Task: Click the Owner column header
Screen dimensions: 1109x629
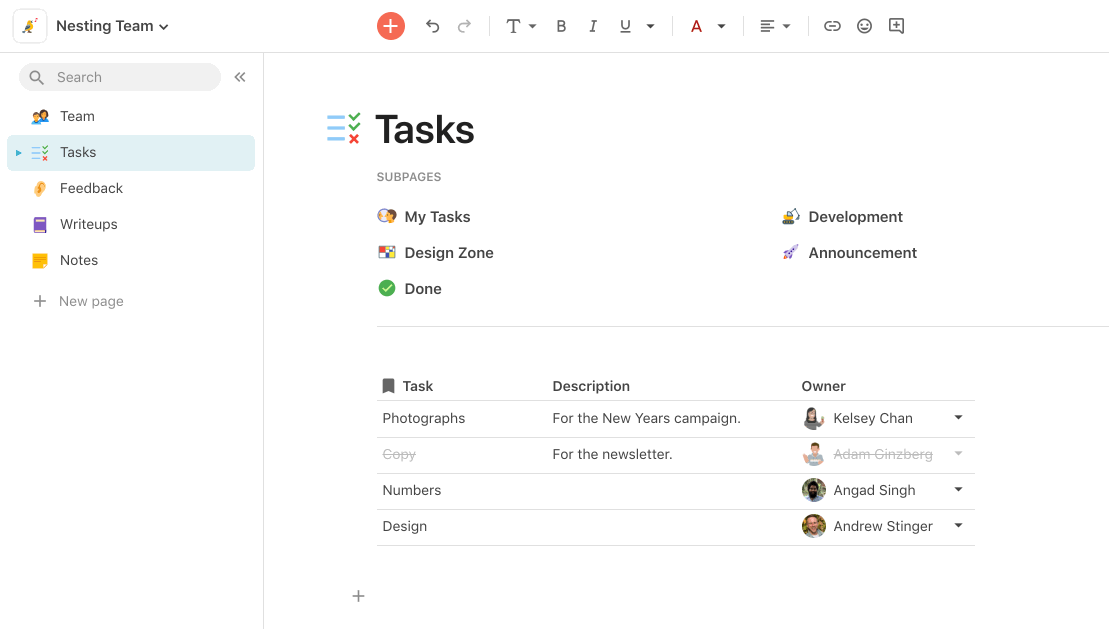Action: pyautogui.click(x=823, y=386)
